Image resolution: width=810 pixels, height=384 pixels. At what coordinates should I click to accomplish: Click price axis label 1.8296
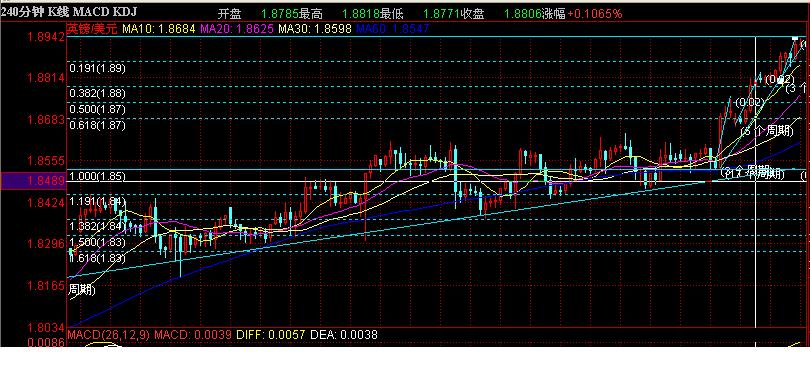(x=45, y=243)
